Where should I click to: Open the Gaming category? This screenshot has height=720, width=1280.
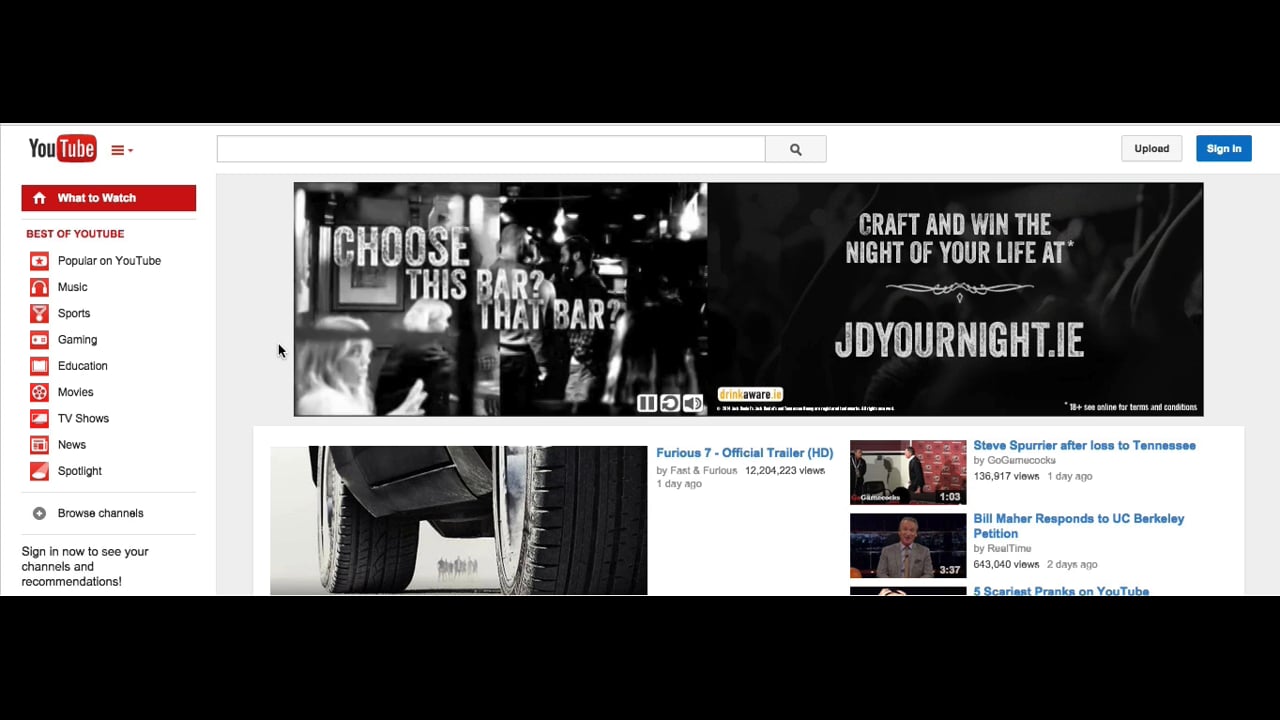[77, 340]
